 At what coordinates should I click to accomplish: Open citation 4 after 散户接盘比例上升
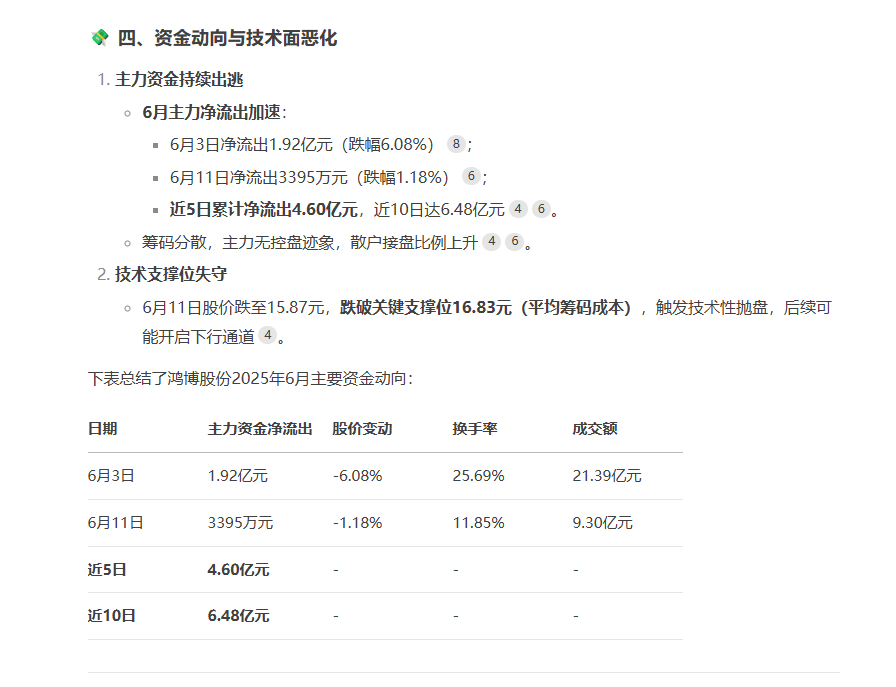pos(491,242)
